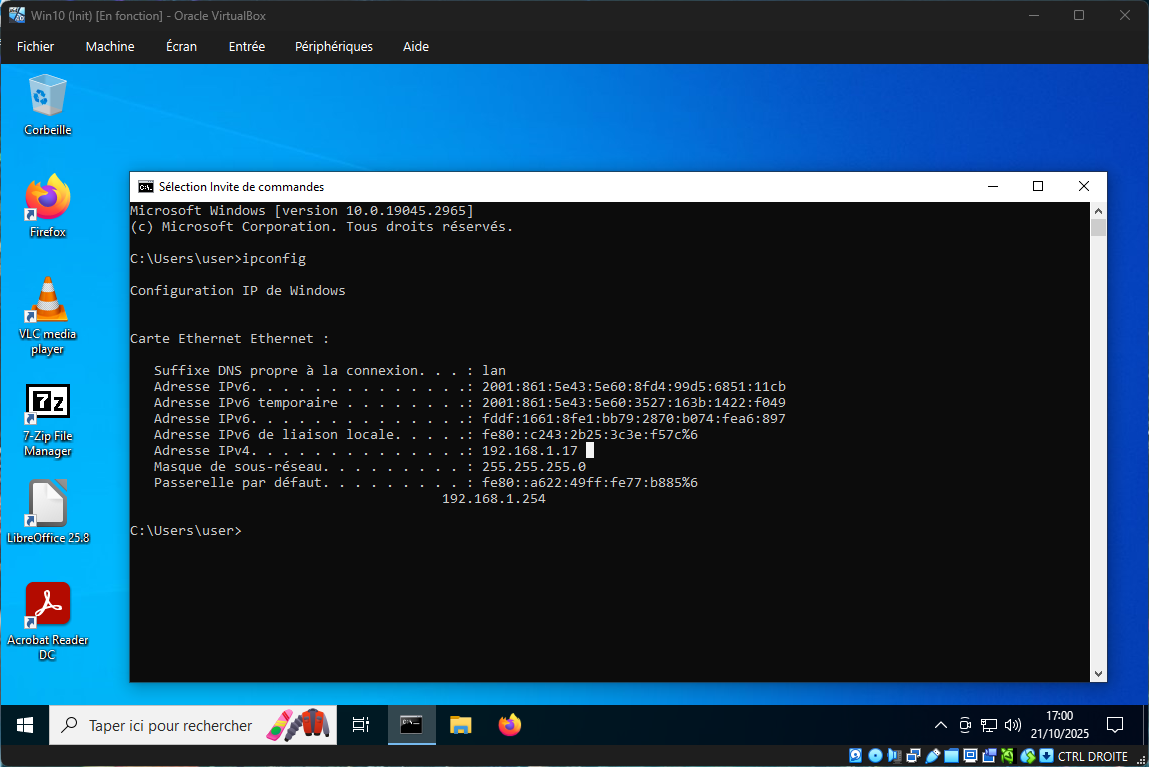Open Firefox from the desktop shortcut

pos(47,200)
